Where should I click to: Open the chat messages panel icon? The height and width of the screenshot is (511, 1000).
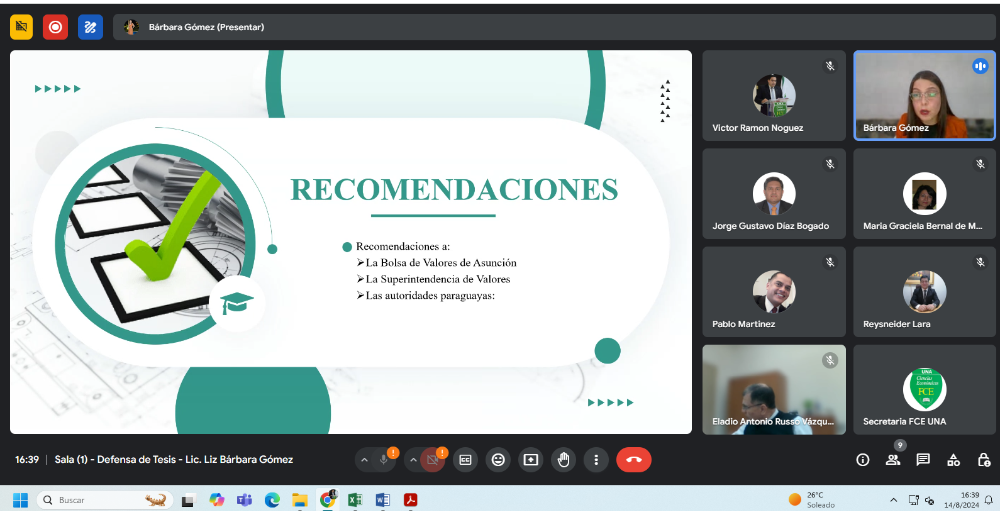[x=923, y=459]
